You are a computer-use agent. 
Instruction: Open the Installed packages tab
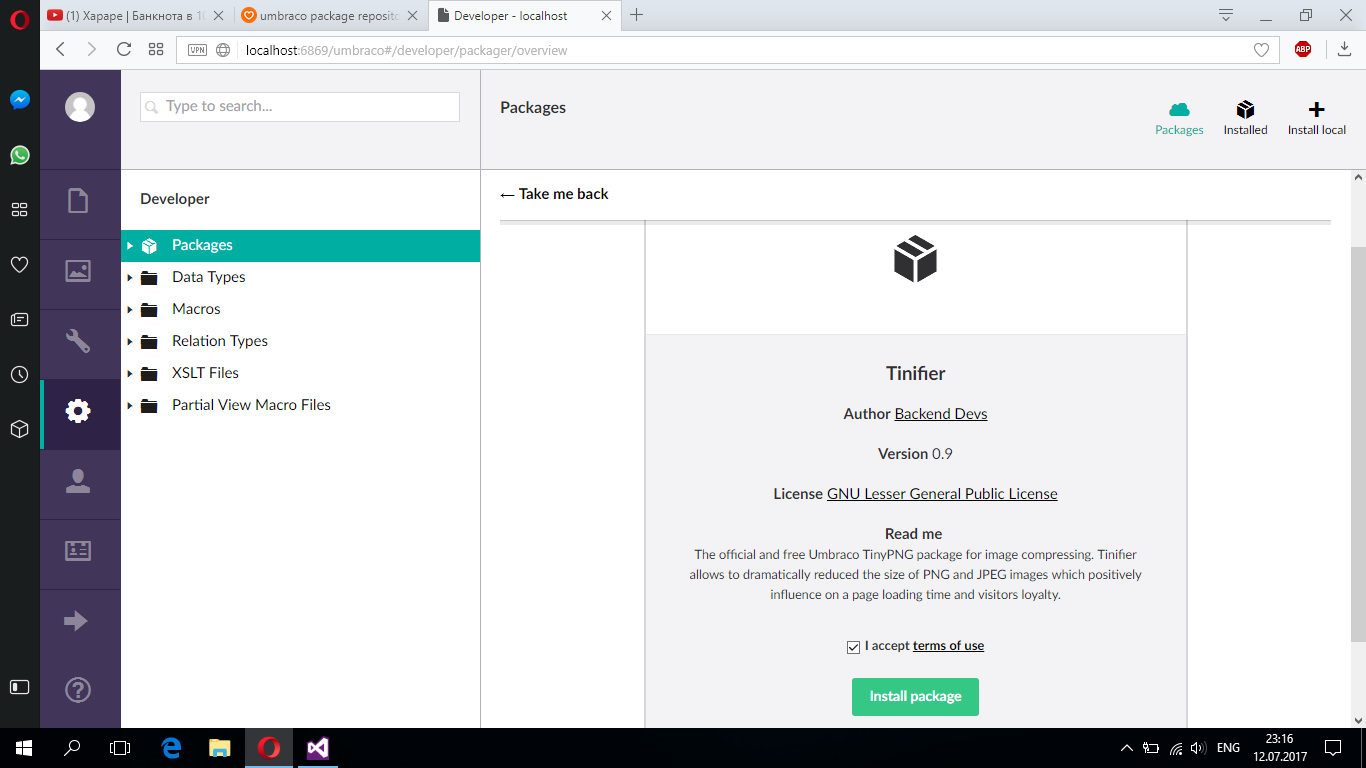1245,118
